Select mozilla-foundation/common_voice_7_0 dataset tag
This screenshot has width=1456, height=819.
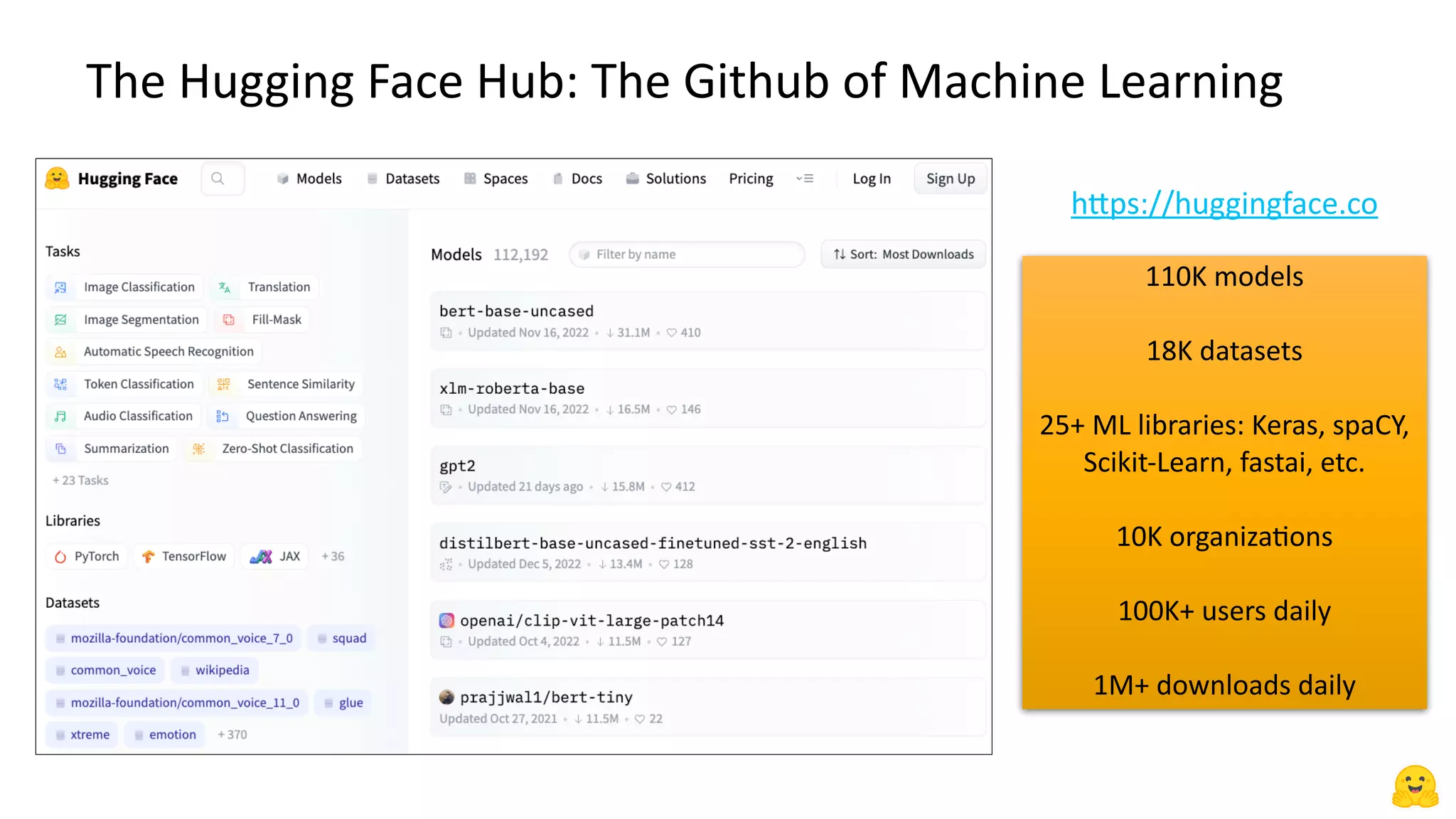[174, 638]
